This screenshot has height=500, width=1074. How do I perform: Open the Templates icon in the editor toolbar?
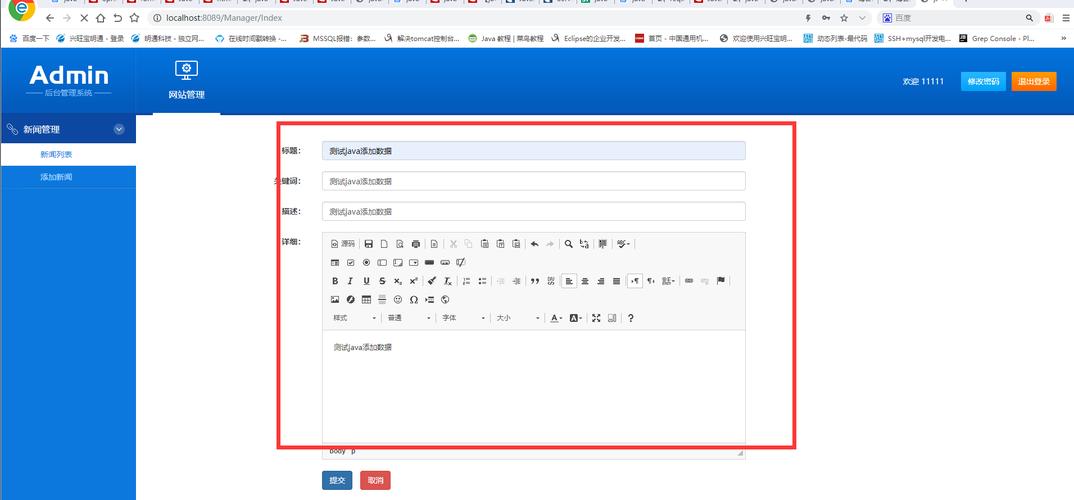click(434, 244)
